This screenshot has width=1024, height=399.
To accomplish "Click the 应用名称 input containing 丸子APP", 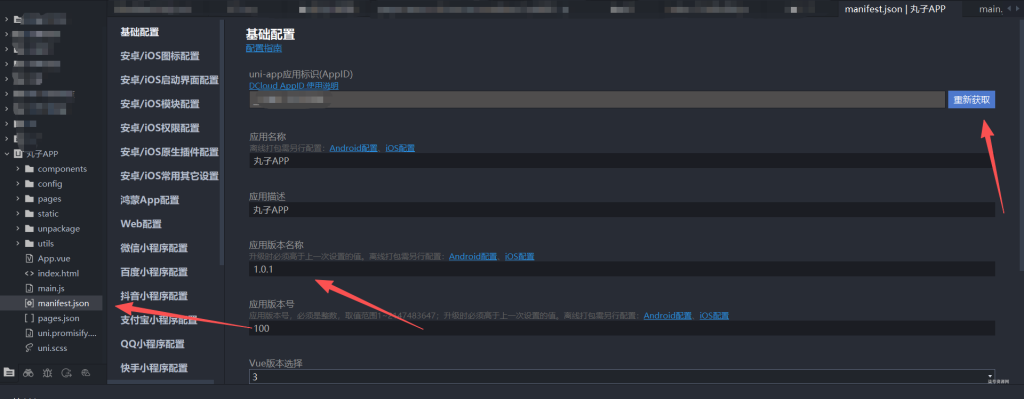I will click(622, 161).
